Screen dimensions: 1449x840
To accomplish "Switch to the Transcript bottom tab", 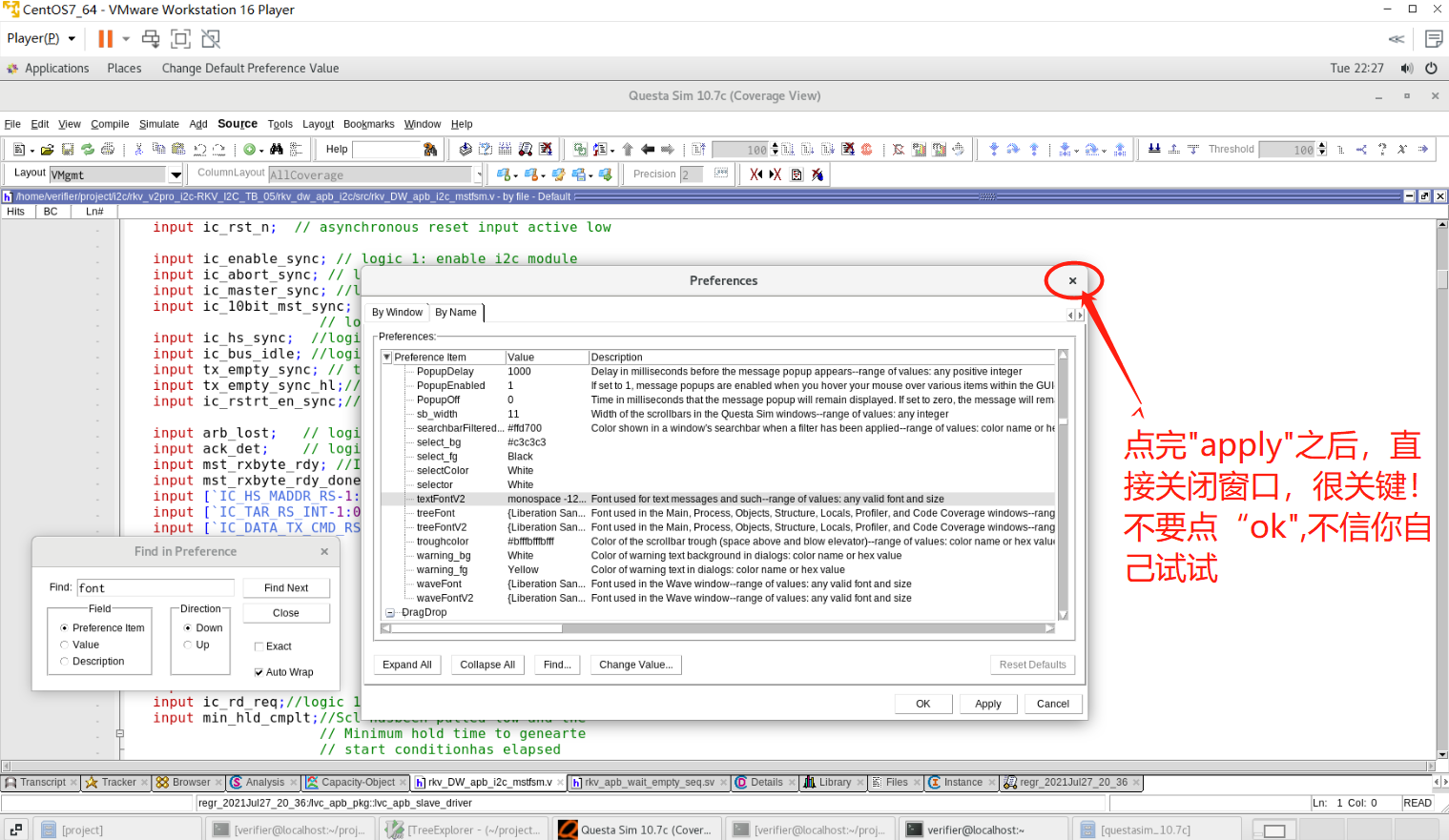I will click(x=41, y=783).
